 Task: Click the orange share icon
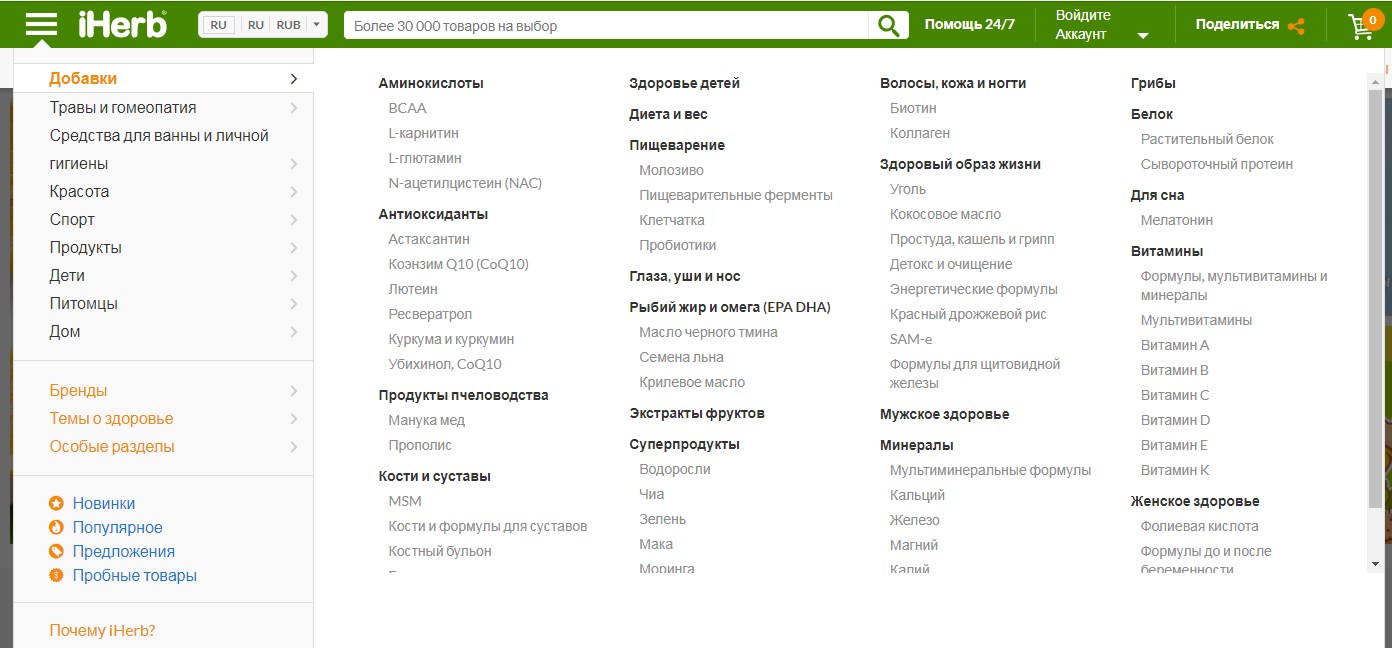pos(1297,26)
